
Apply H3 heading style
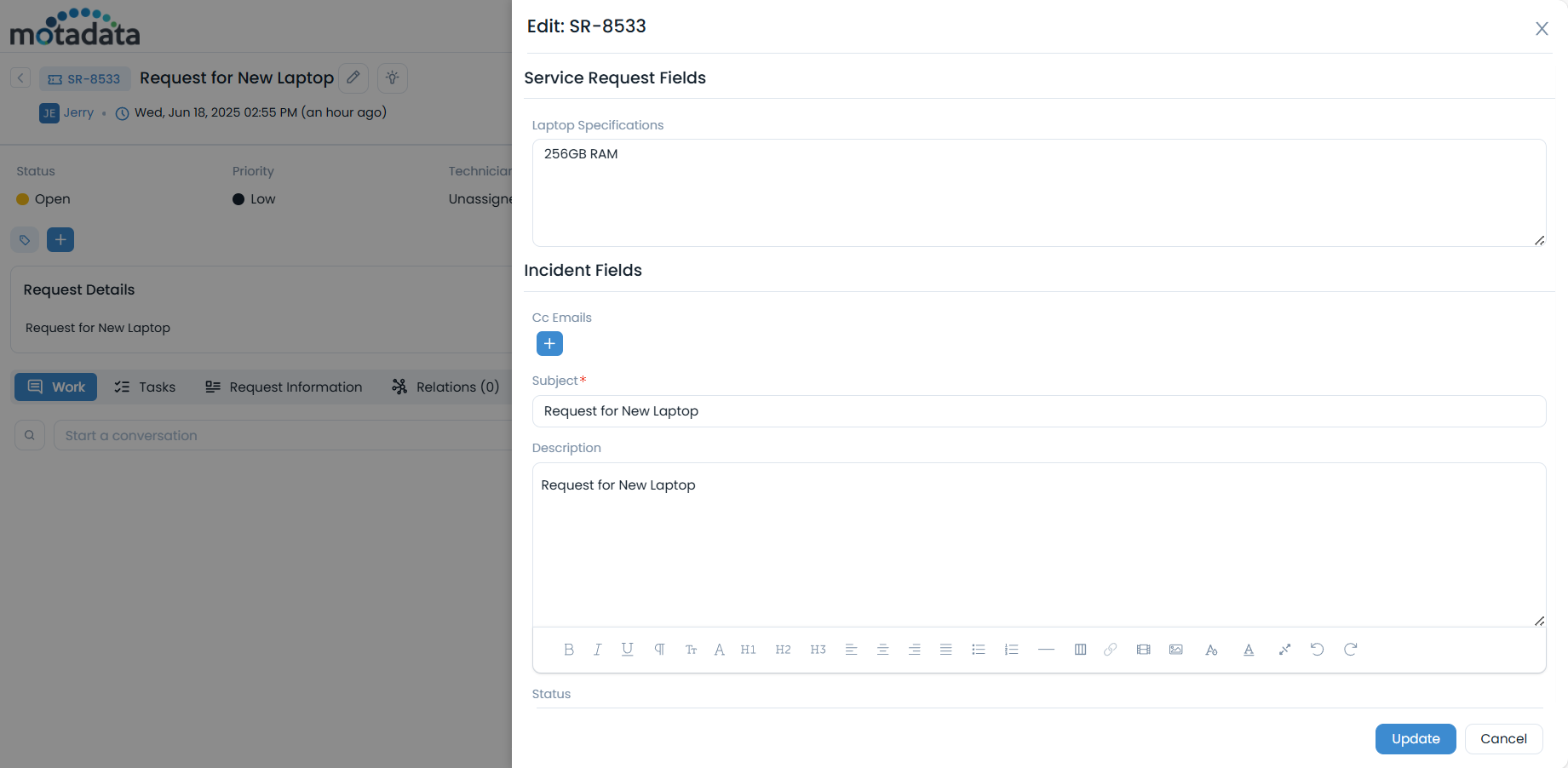(x=818, y=650)
